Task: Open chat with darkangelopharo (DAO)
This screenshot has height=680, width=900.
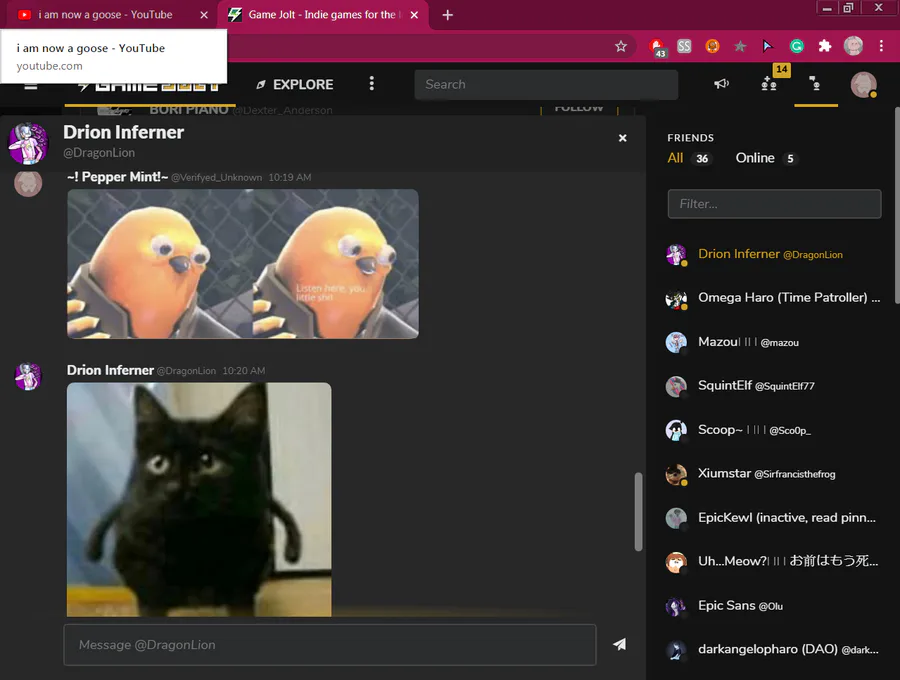Action: click(773, 650)
